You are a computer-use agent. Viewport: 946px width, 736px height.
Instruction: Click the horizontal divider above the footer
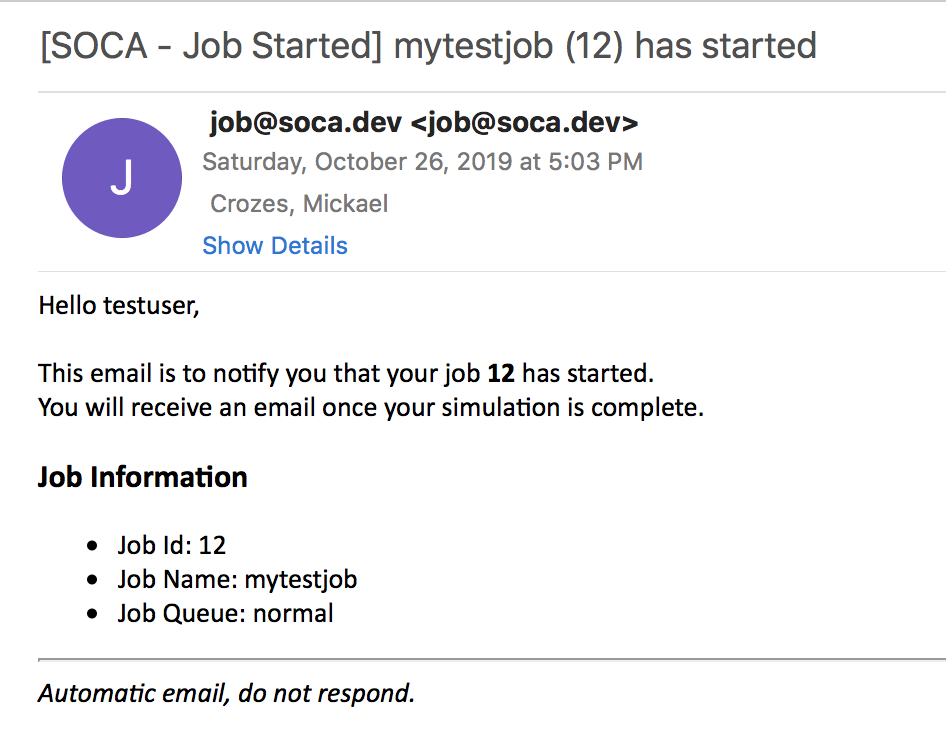pyautogui.click(x=490, y=660)
